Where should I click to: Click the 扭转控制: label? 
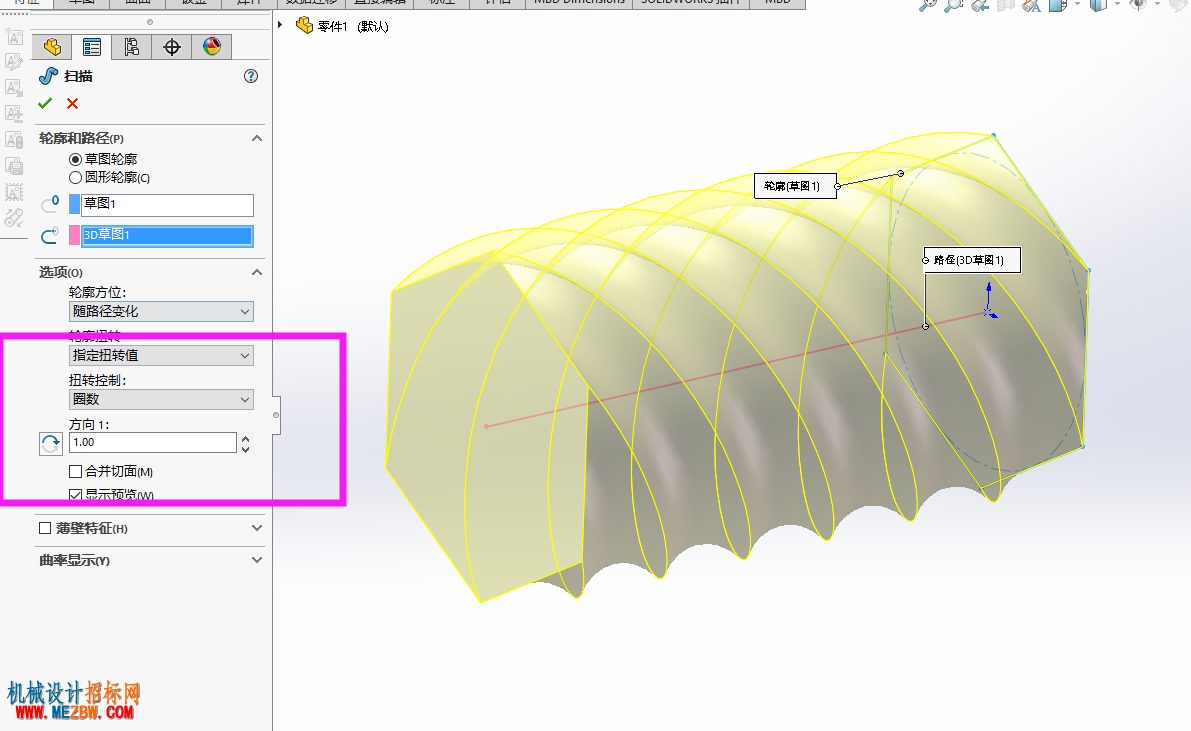(98, 381)
